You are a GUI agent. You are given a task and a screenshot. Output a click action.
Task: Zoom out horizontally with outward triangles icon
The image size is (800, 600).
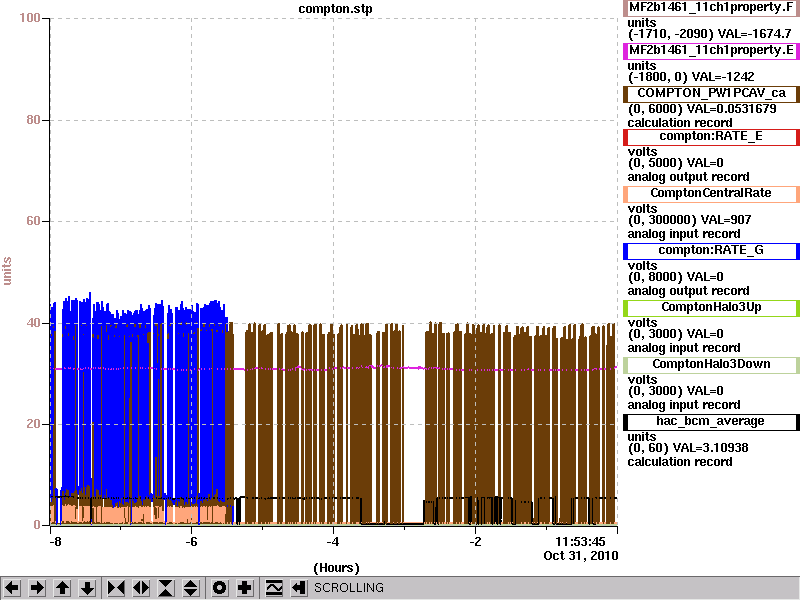141,588
